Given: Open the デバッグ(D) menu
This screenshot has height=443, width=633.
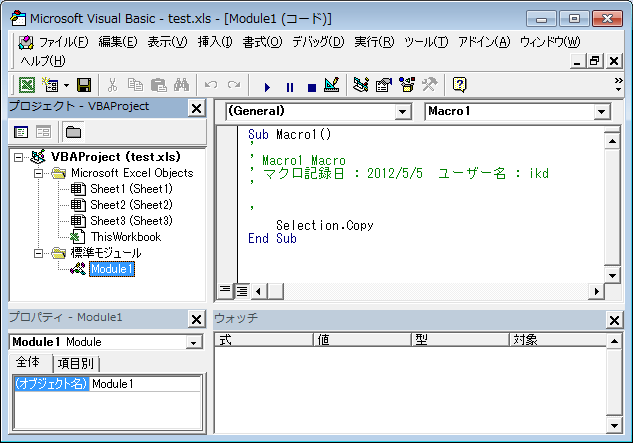Looking at the screenshot, I should [x=318, y=42].
